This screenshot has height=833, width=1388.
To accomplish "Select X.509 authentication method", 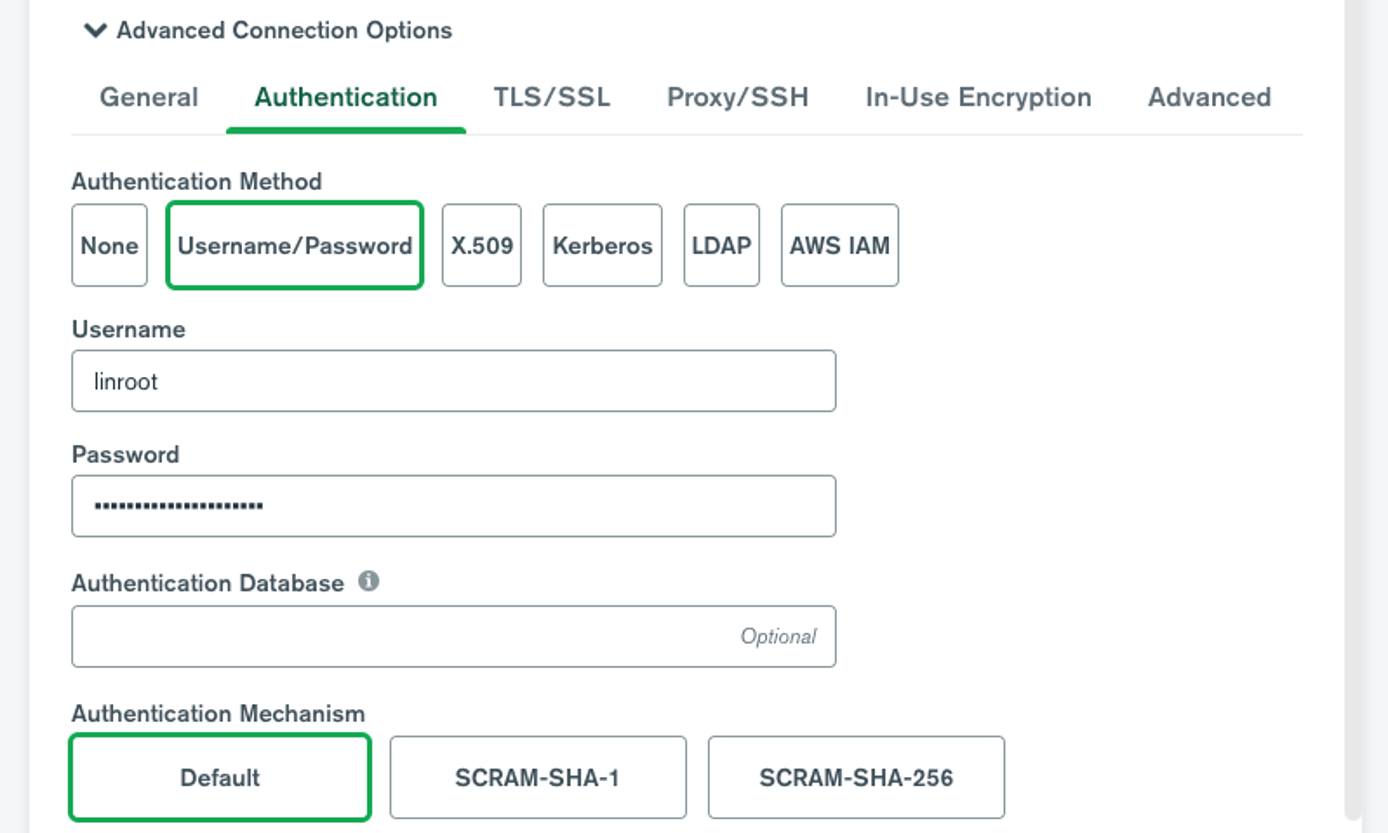I will 482,245.
